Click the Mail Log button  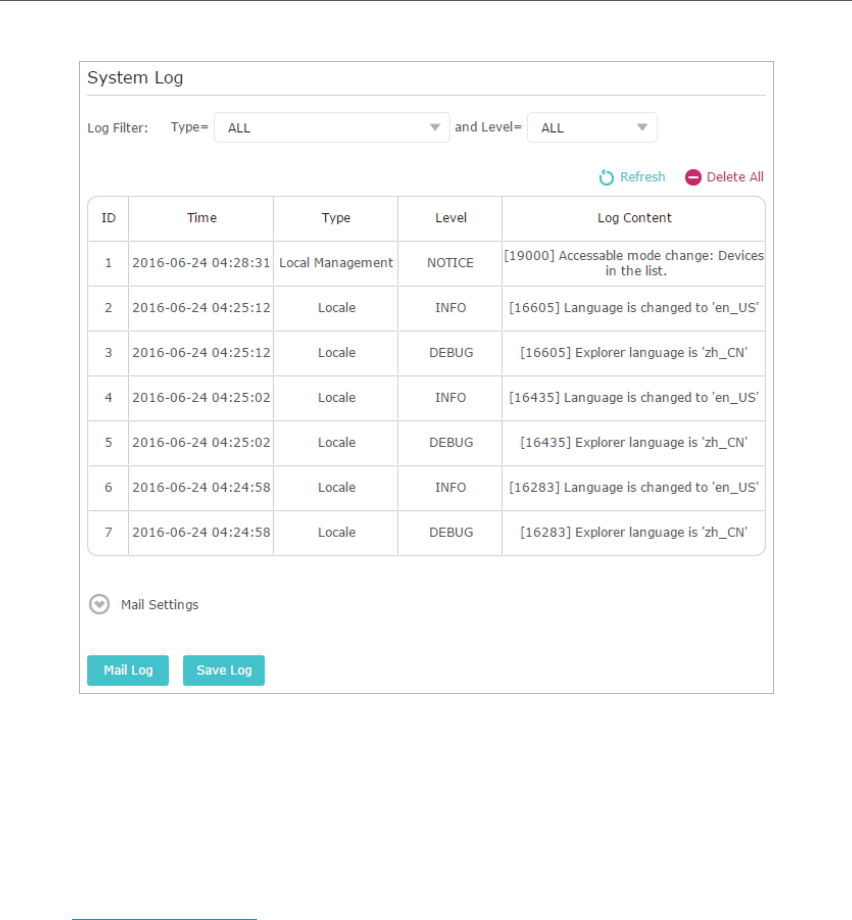click(128, 670)
